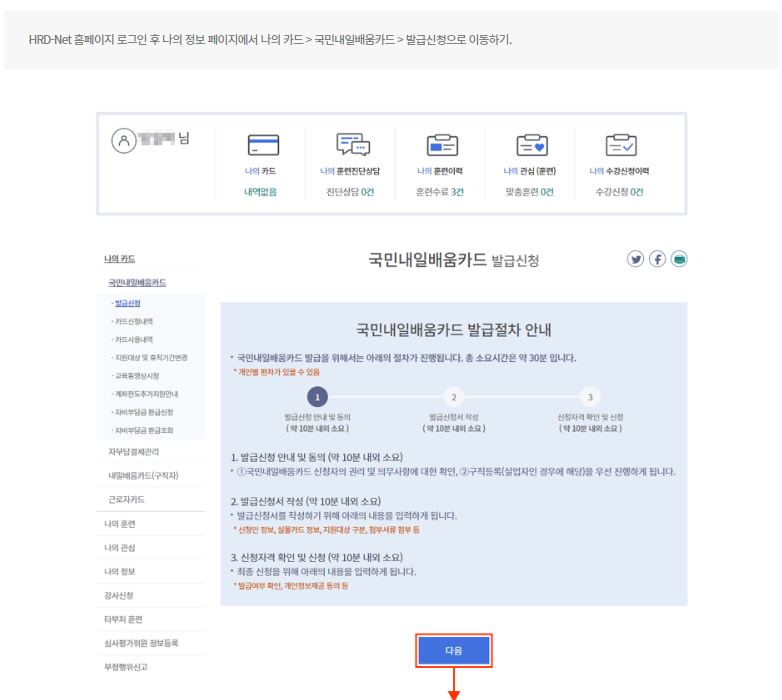Click 훈련수료 3건 count
The height and width of the screenshot is (700, 782).
pyautogui.click(x=440, y=192)
